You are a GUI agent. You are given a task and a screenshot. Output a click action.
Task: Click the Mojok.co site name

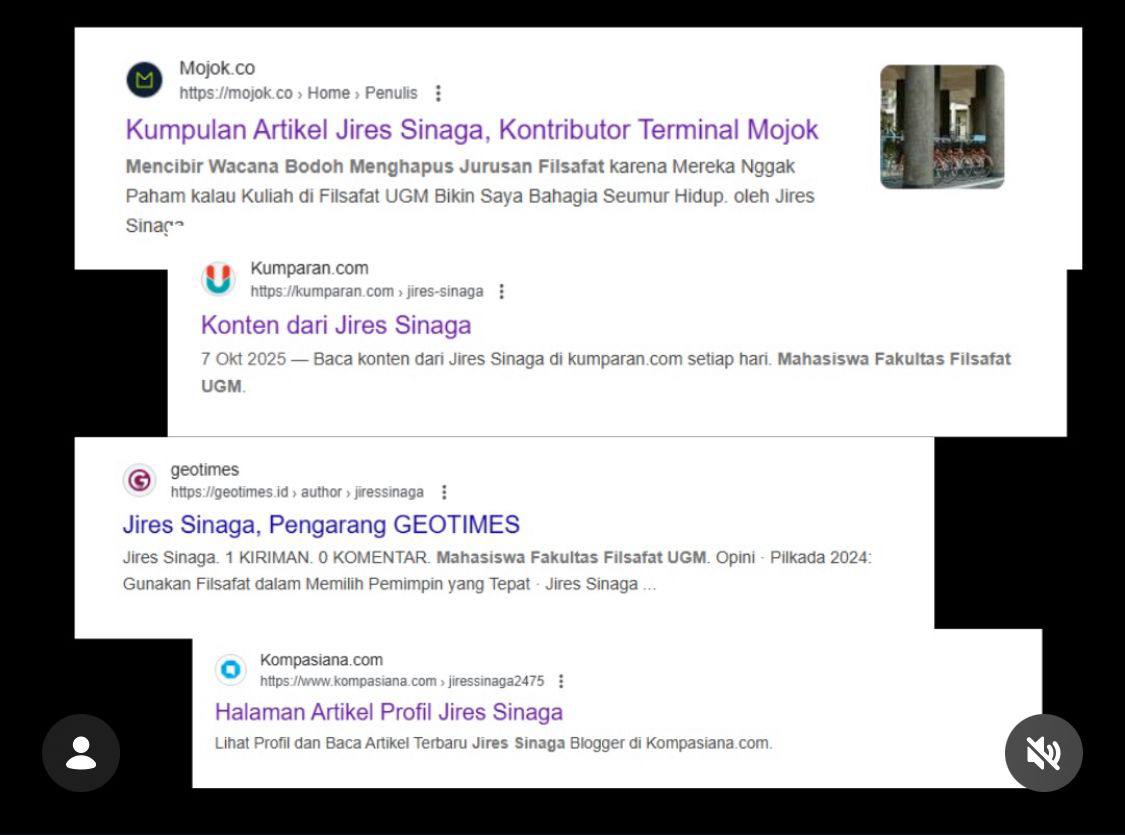[x=217, y=68]
